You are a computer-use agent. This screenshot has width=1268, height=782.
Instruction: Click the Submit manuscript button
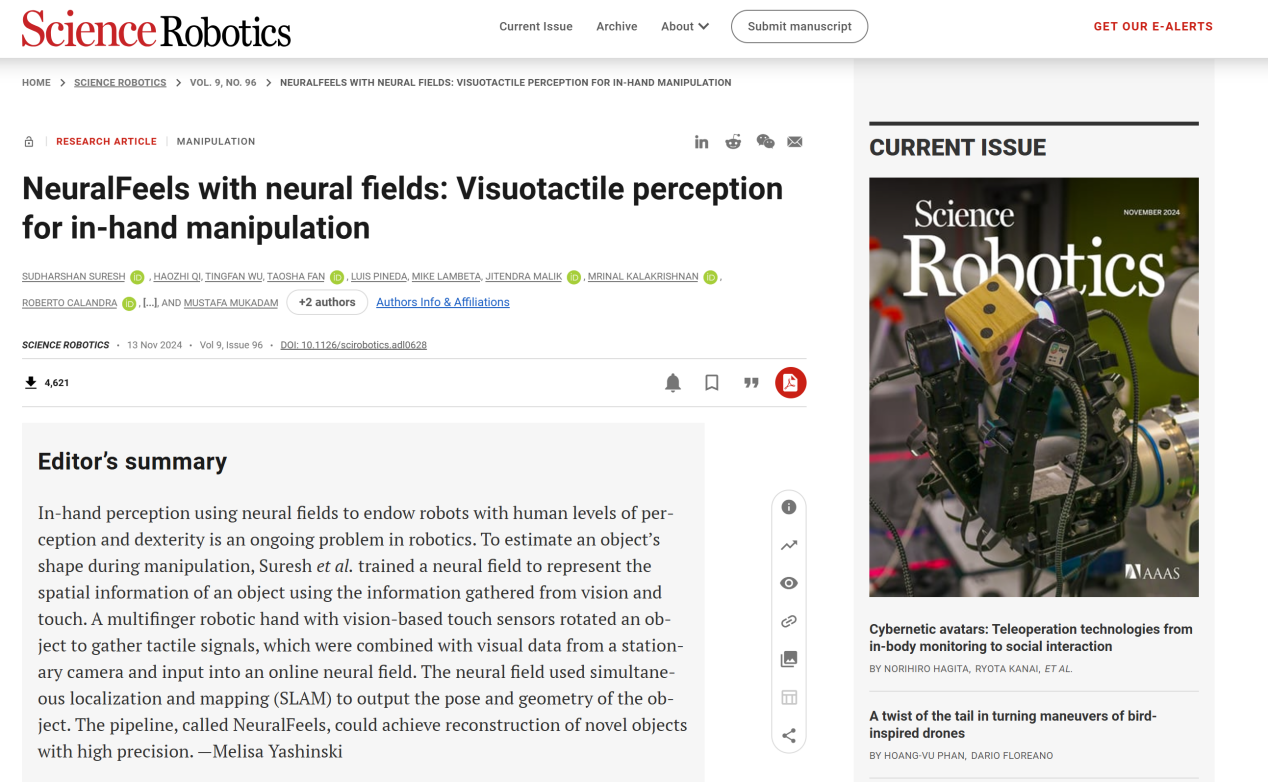tap(800, 27)
